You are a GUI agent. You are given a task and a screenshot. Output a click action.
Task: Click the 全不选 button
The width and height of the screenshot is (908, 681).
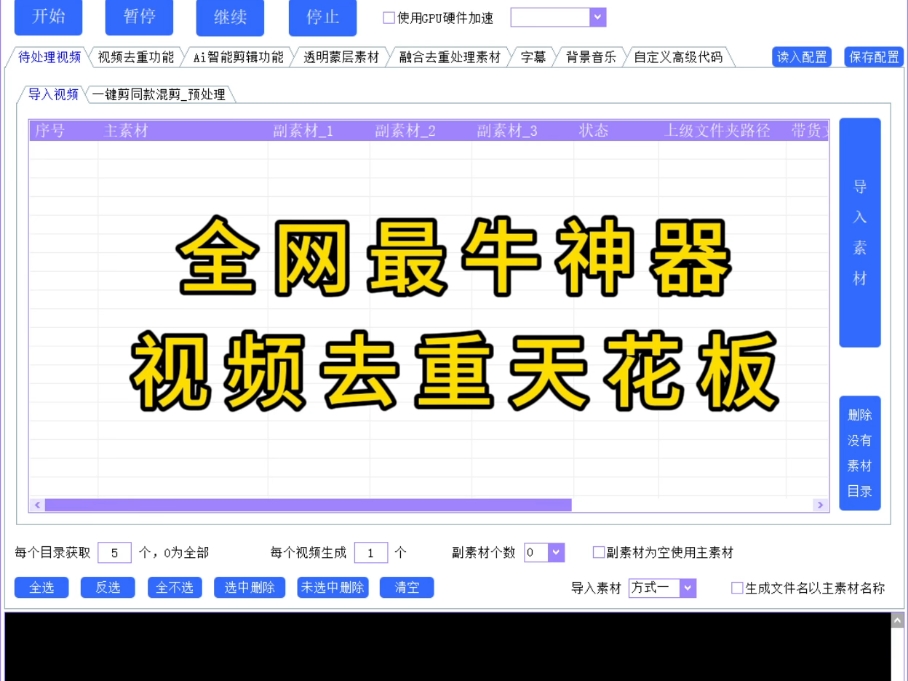click(174, 587)
